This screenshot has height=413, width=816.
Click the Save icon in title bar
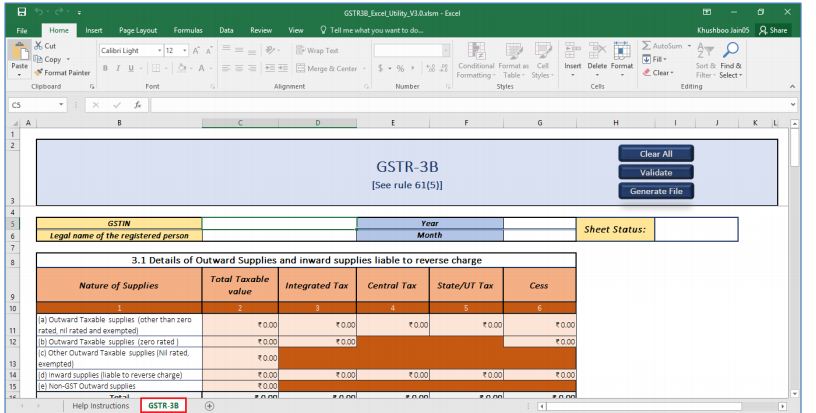pos(10,10)
